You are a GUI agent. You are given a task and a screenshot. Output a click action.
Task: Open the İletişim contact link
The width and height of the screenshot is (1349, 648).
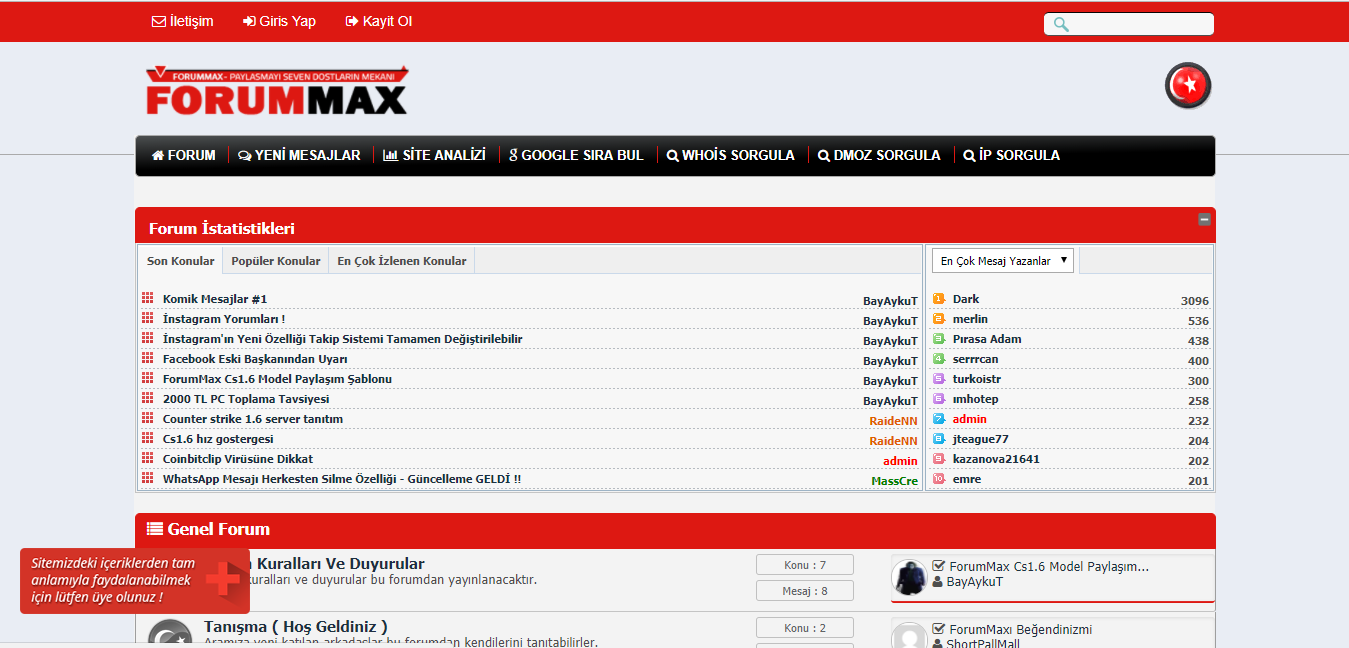point(182,21)
